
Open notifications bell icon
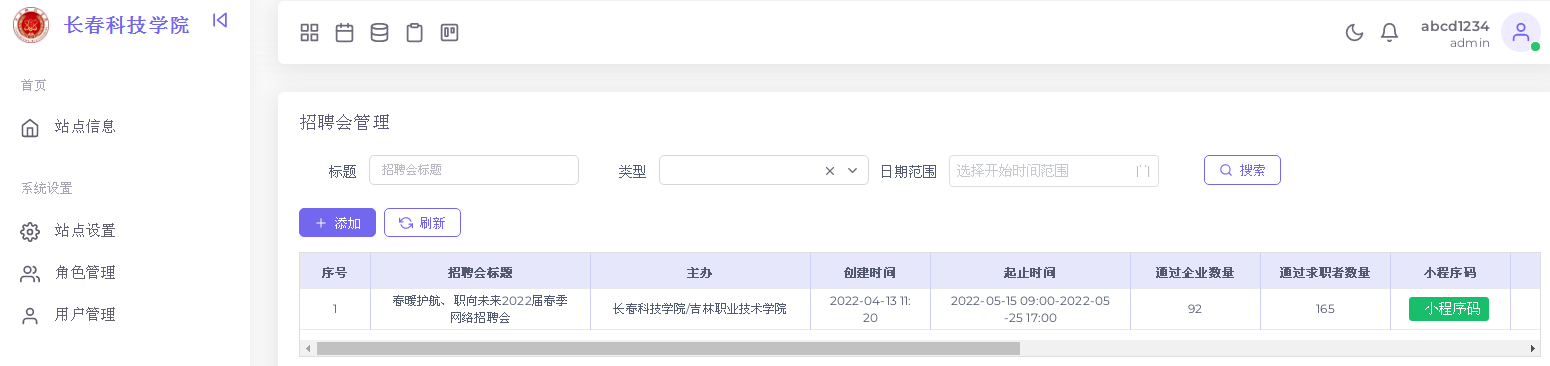(1389, 33)
